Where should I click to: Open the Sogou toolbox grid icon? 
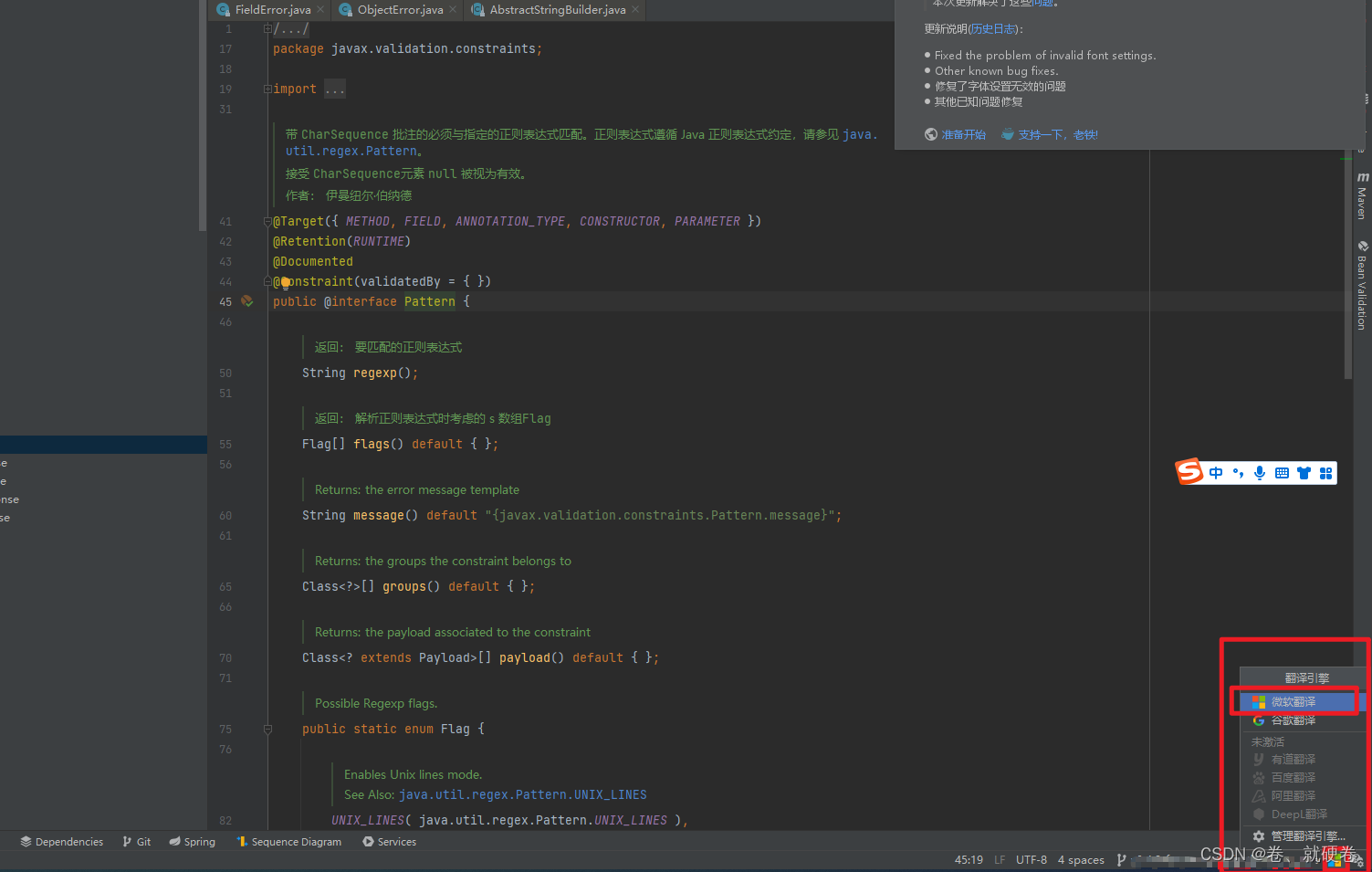click(1325, 473)
